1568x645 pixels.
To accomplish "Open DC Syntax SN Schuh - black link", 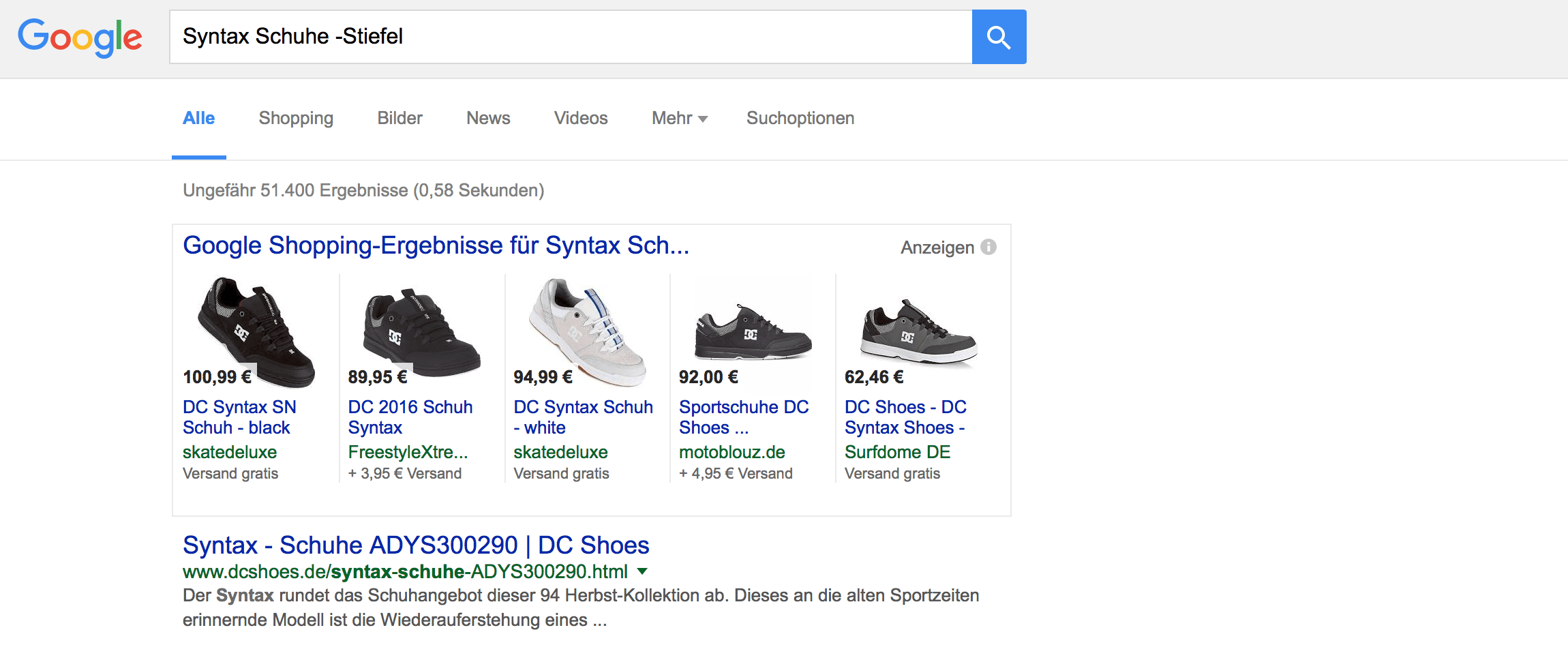I will tap(239, 417).
